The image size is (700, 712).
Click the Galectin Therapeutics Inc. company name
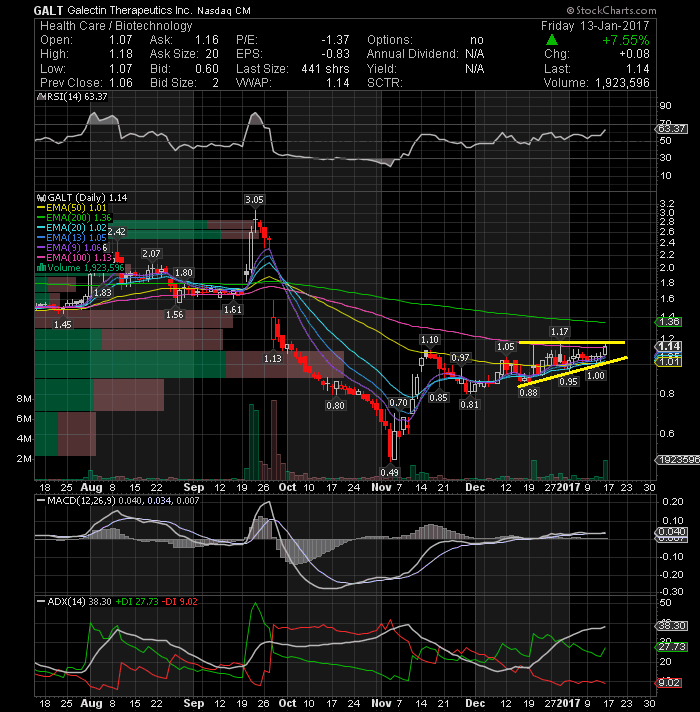129,10
